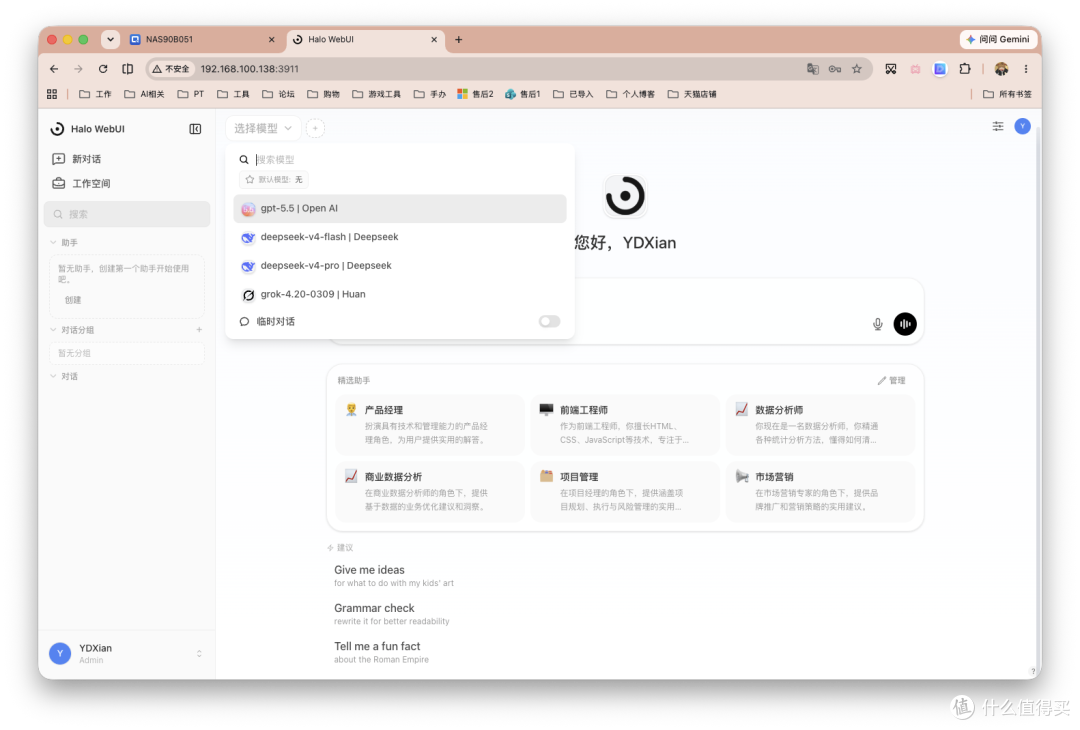Viewport: 1080px width, 730px height.
Task: Open the 市场营销 assistant card
Action: 820,492
